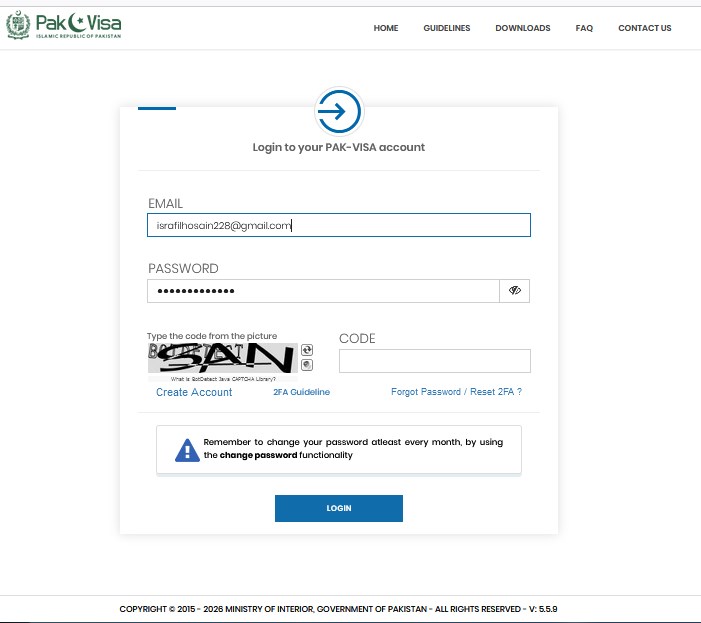The width and height of the screenshot is (701, 623).
Task: Click the circular login arrow icon
Action: [x=338, y=112]
